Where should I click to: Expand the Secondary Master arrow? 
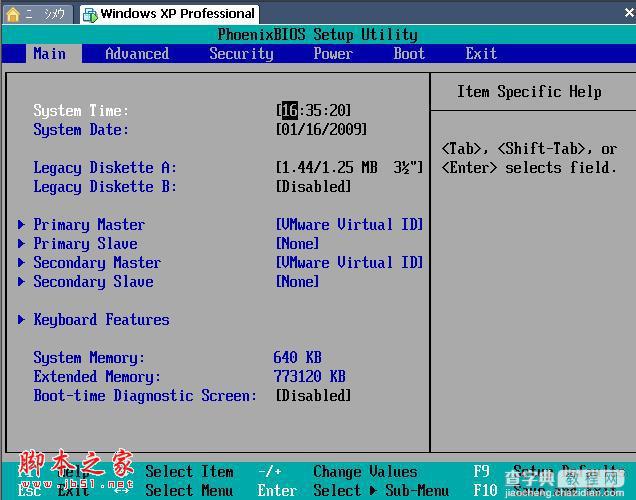point(21,262)
